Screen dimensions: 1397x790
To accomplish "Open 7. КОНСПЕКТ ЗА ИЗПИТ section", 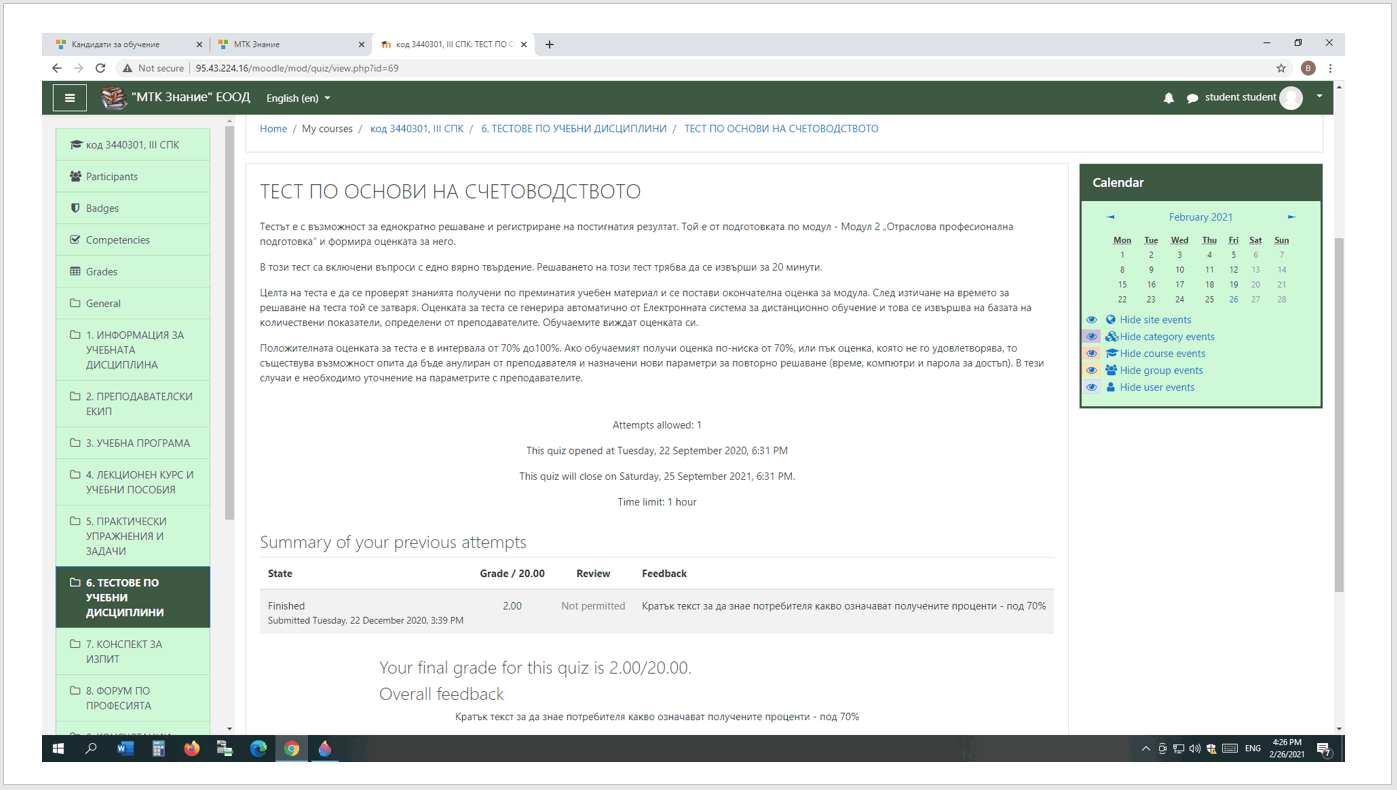I will coord(133,651).
